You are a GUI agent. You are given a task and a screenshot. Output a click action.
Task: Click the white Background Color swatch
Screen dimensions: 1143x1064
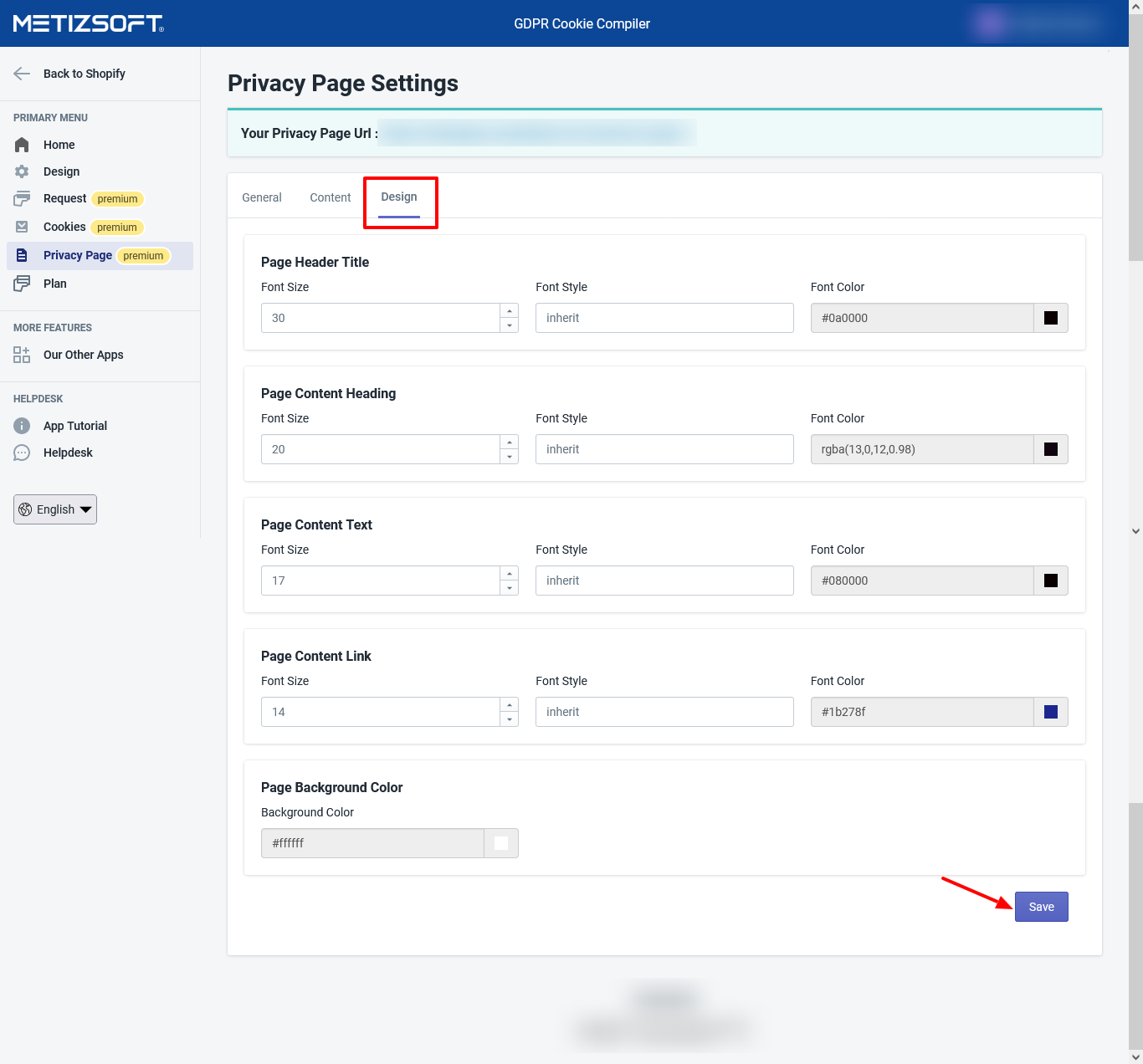[501, 843]
